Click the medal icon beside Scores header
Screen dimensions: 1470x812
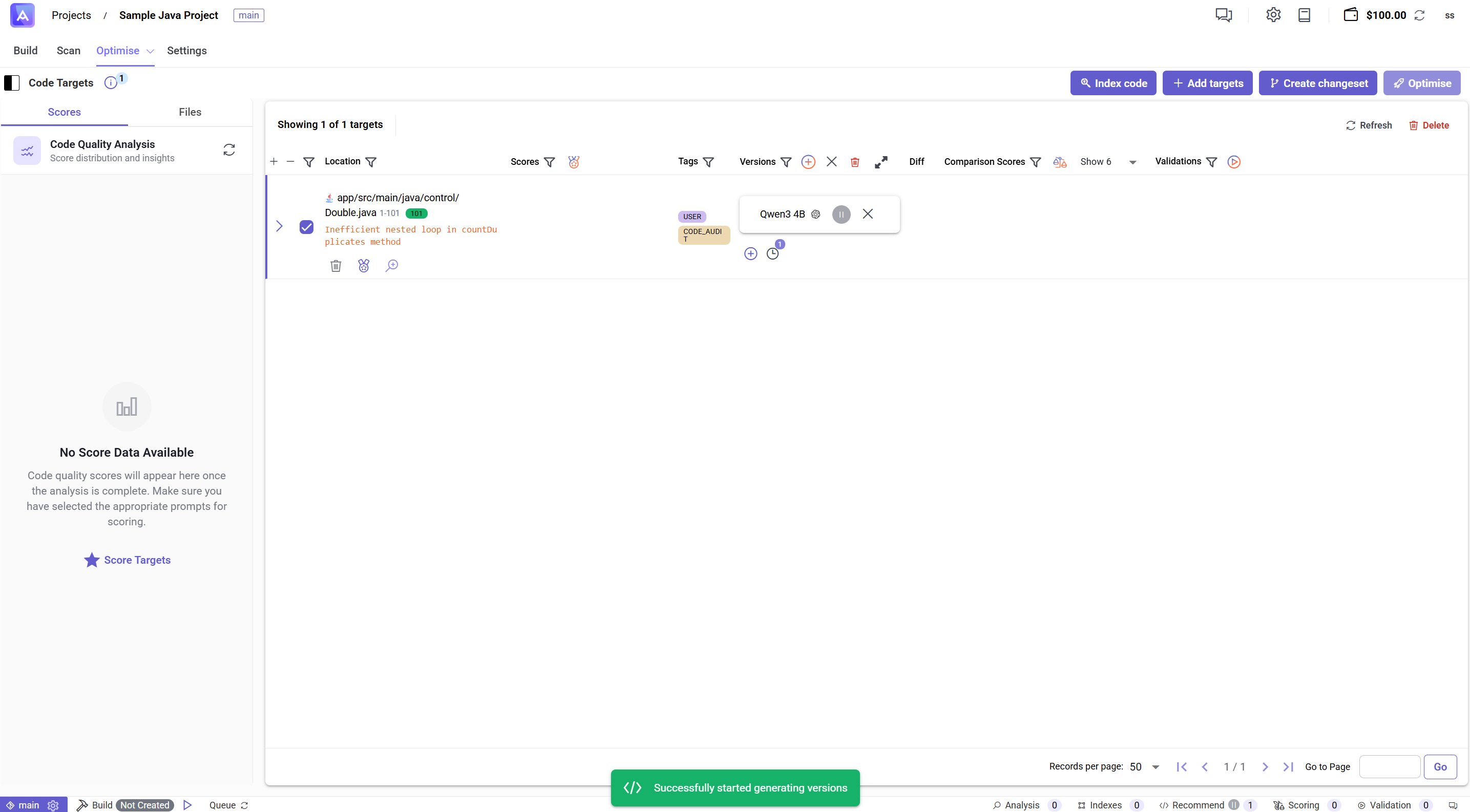[x=574, y=162]
